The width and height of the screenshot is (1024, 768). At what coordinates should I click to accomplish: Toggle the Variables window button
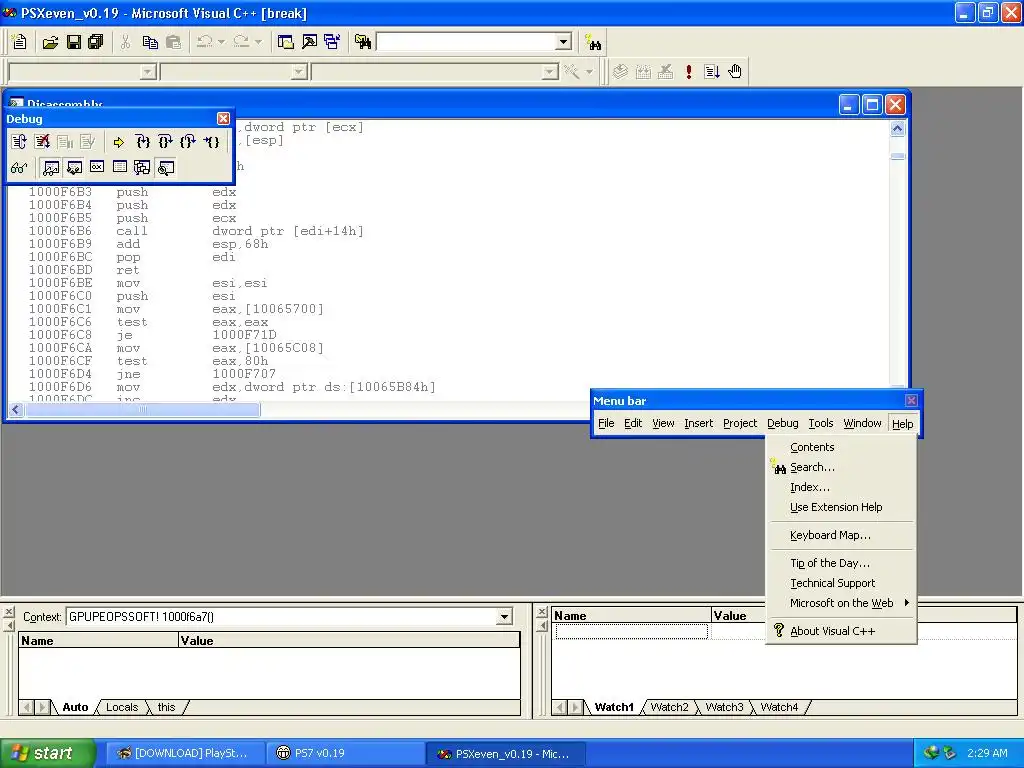pyautogui.click(x=74, y=168)
